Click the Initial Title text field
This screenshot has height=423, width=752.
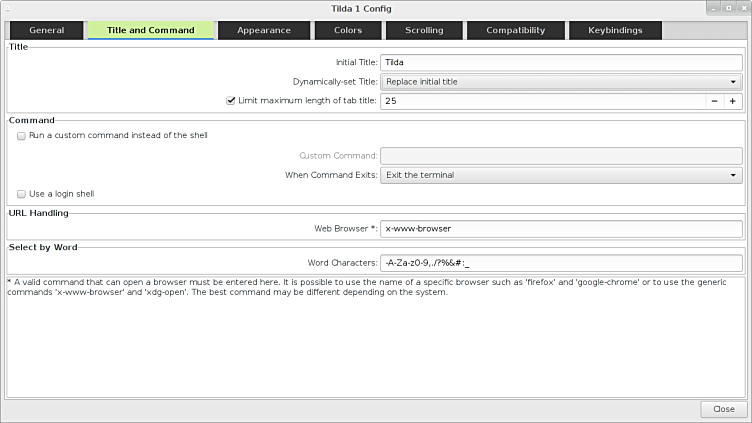point(561,62)
